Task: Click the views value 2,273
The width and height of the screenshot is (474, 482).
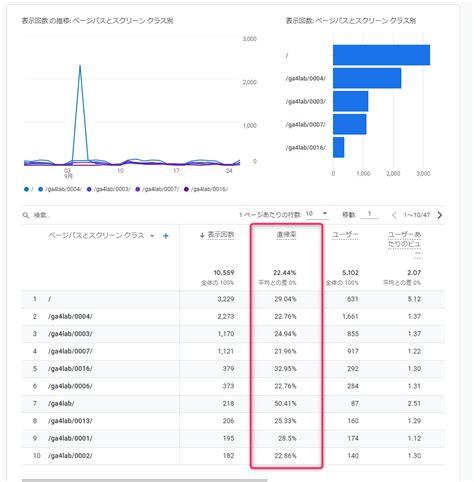Action: pyautogui.click(x=226, y=316)
